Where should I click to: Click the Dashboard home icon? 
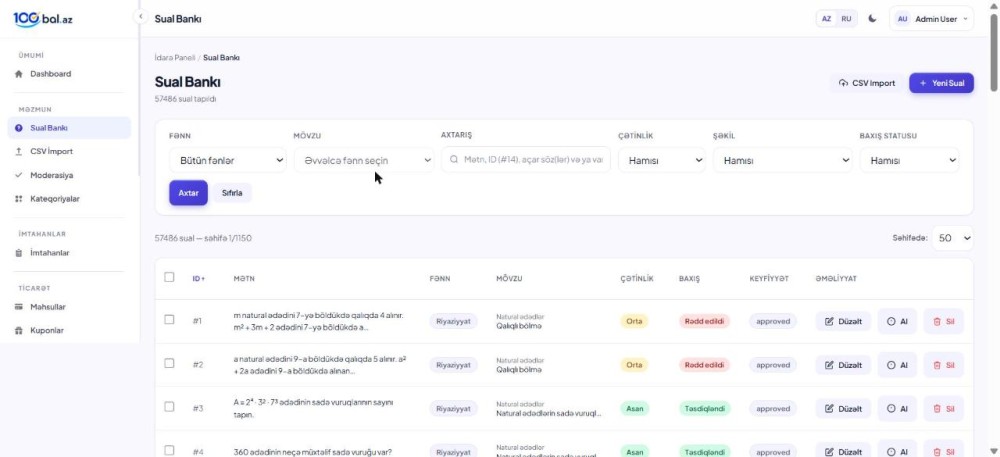(x=18, y=74)
